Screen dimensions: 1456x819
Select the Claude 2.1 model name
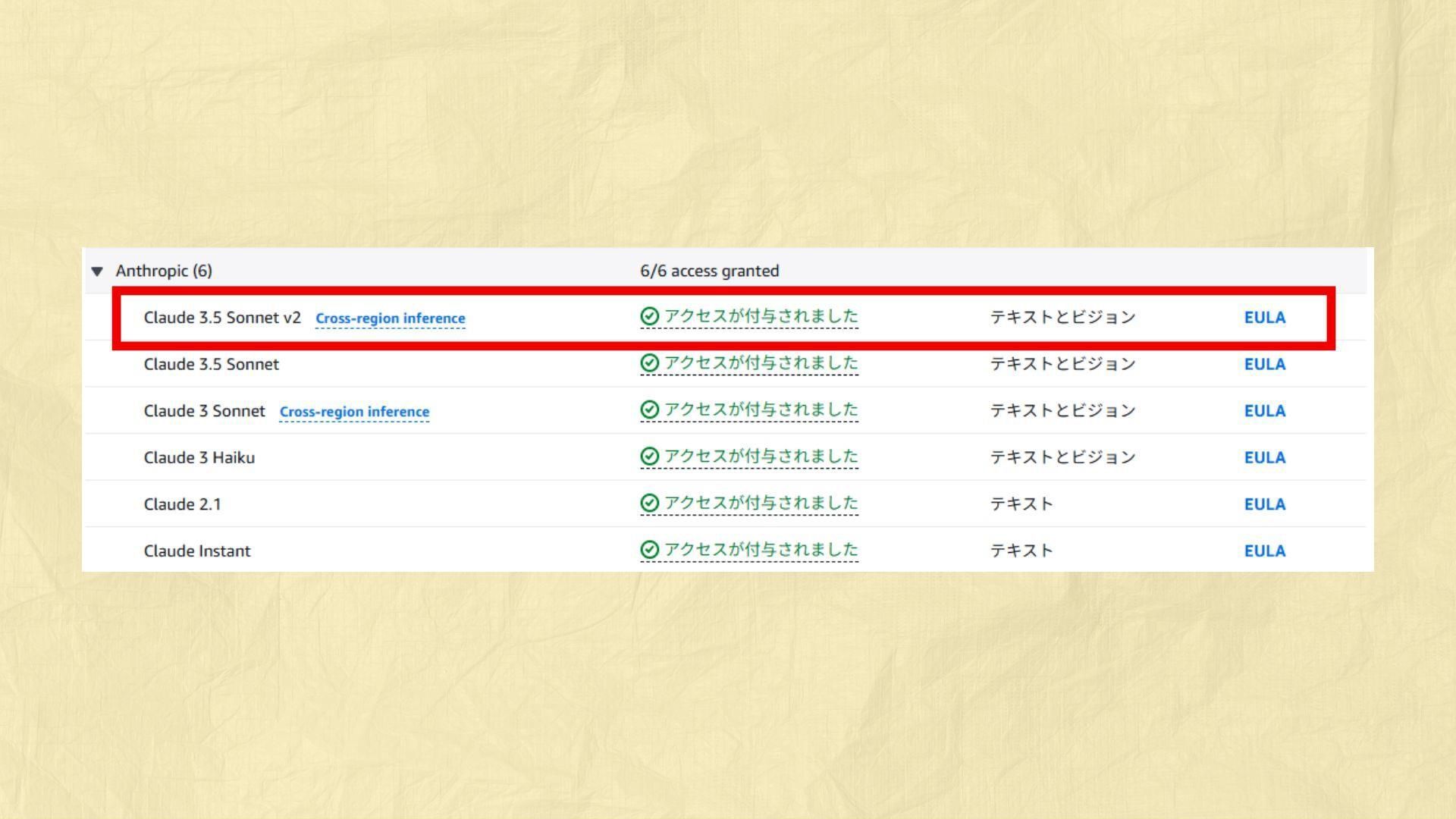[183, 504]
